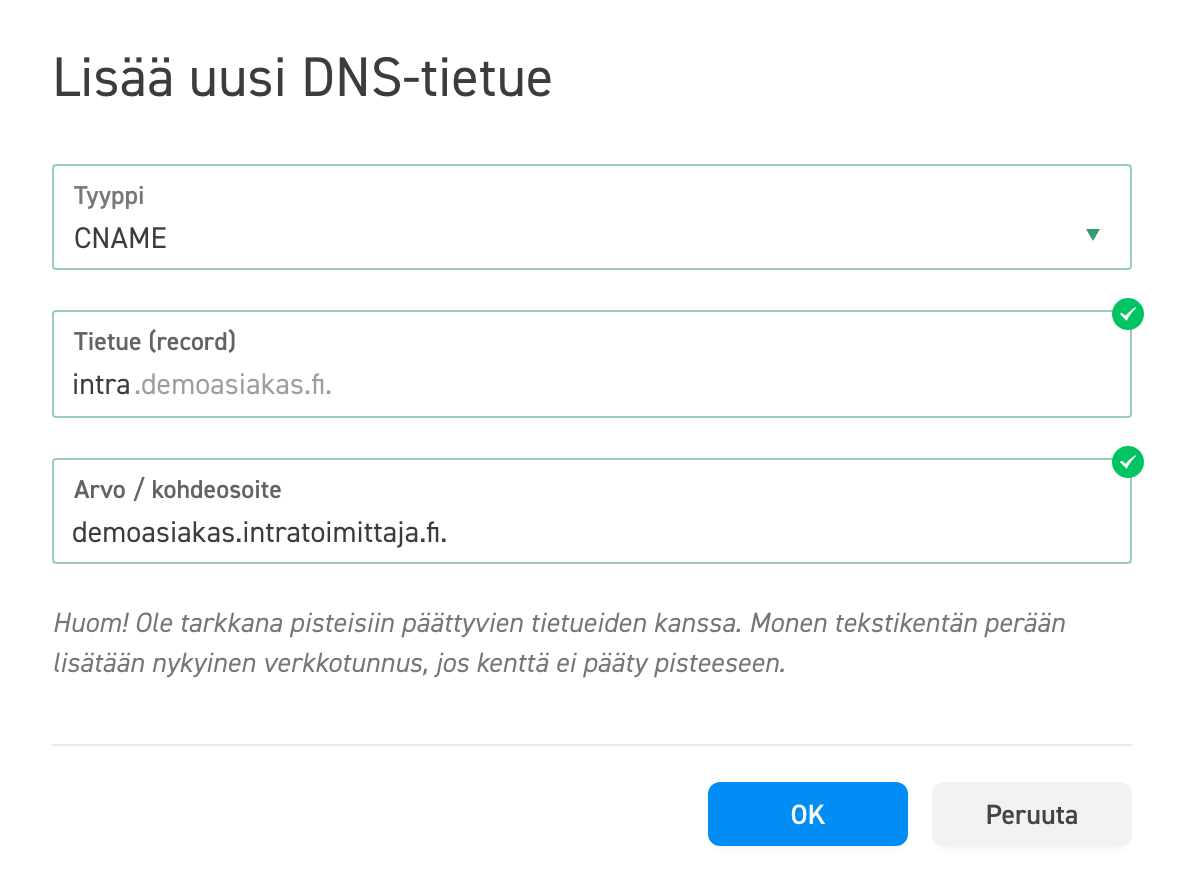1184x874 pixels.
Task: Cancel the dialog using Peruuta
Action: [1031, 814]
